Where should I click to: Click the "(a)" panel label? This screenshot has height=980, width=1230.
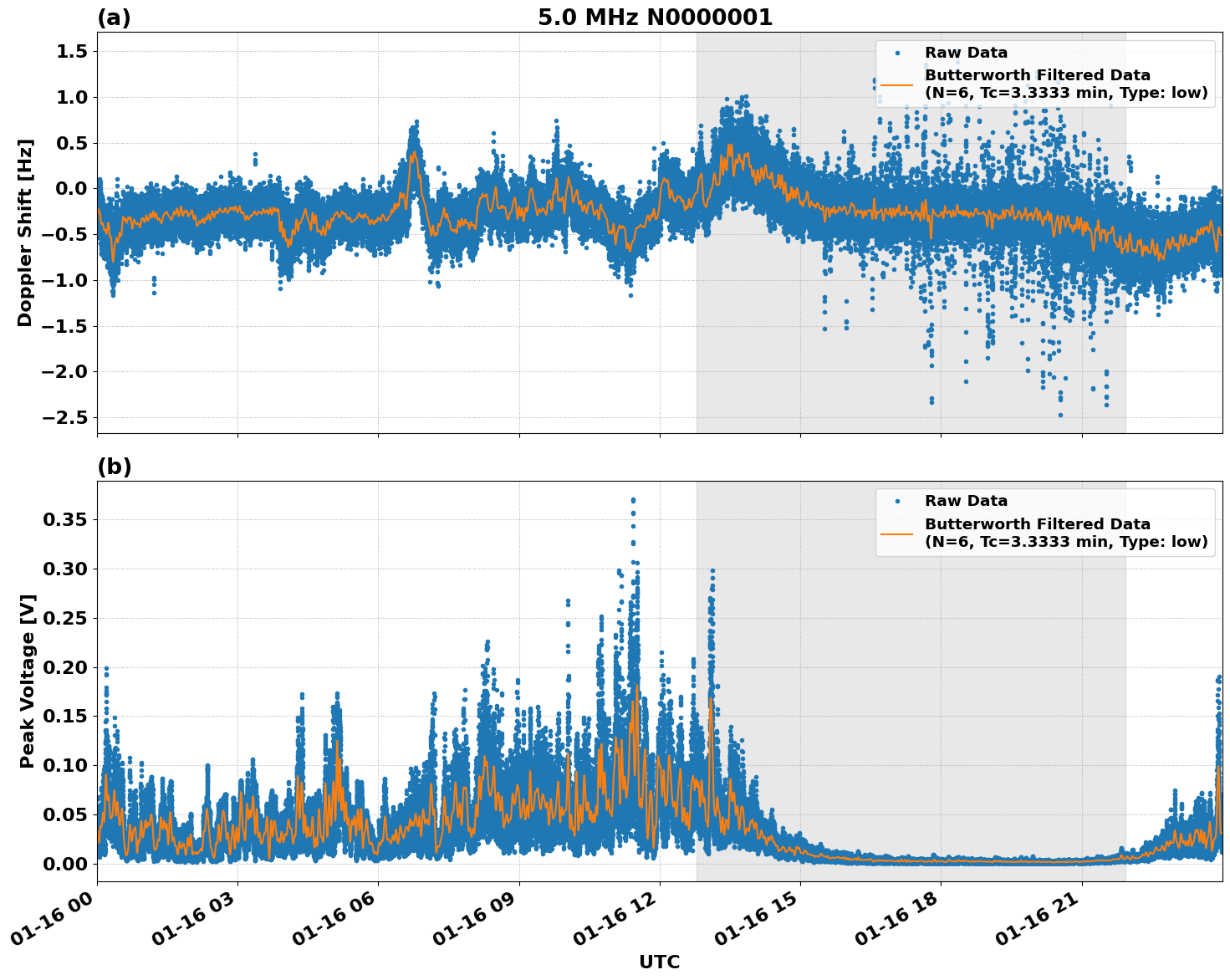point(114,18)
